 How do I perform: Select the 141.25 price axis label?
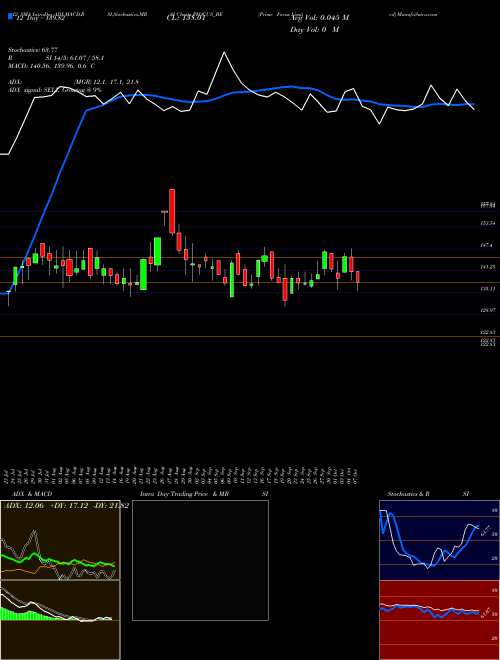tap(488, 267)
